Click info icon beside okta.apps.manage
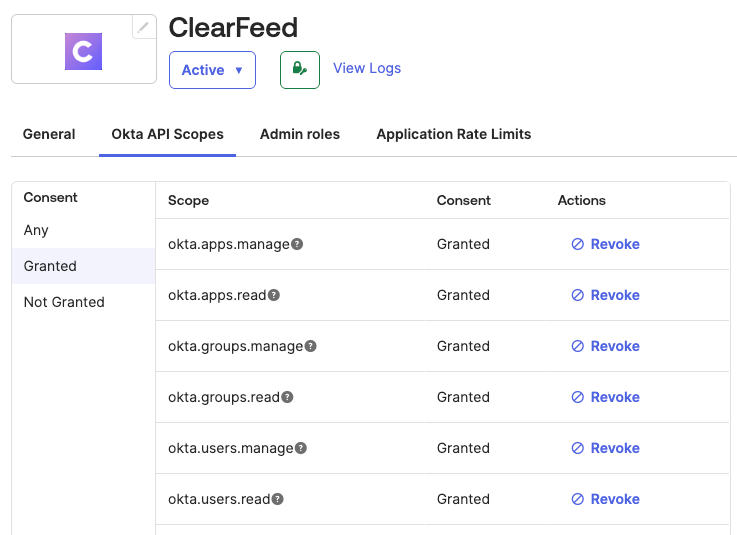 tap(297, 244)
